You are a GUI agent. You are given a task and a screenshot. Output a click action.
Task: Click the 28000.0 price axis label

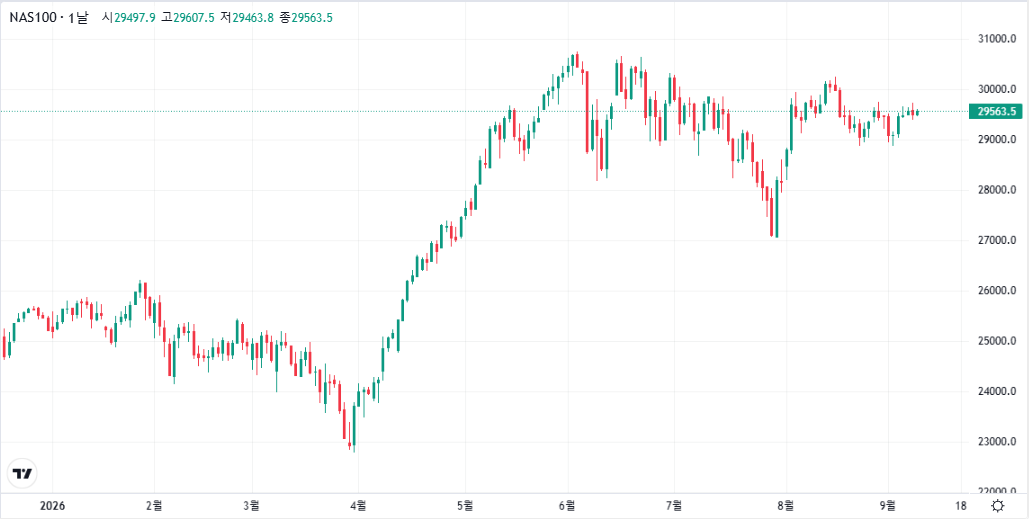point(995,191)
